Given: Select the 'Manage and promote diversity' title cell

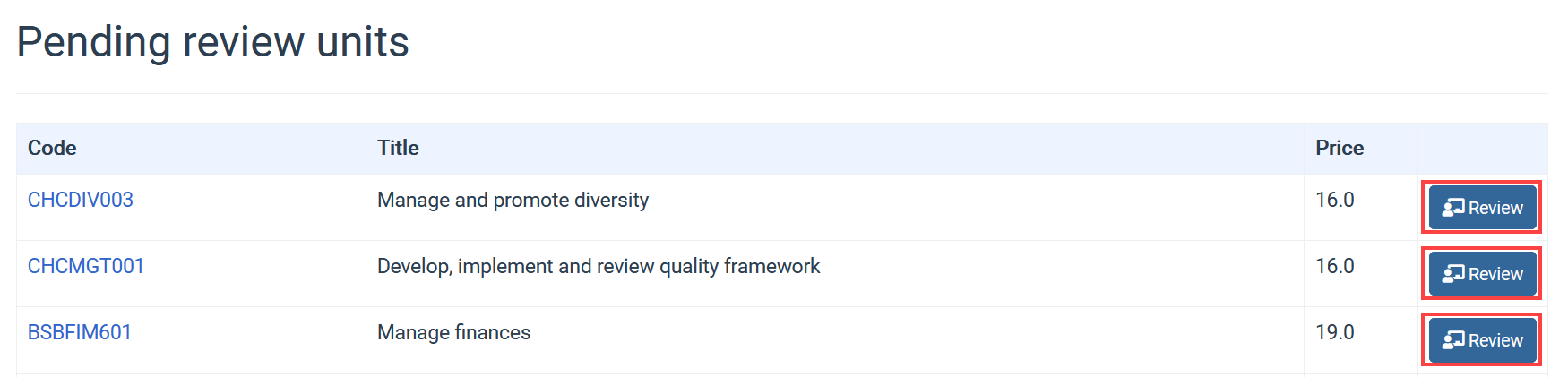Looking at the screenshot, I should (835, 208).
